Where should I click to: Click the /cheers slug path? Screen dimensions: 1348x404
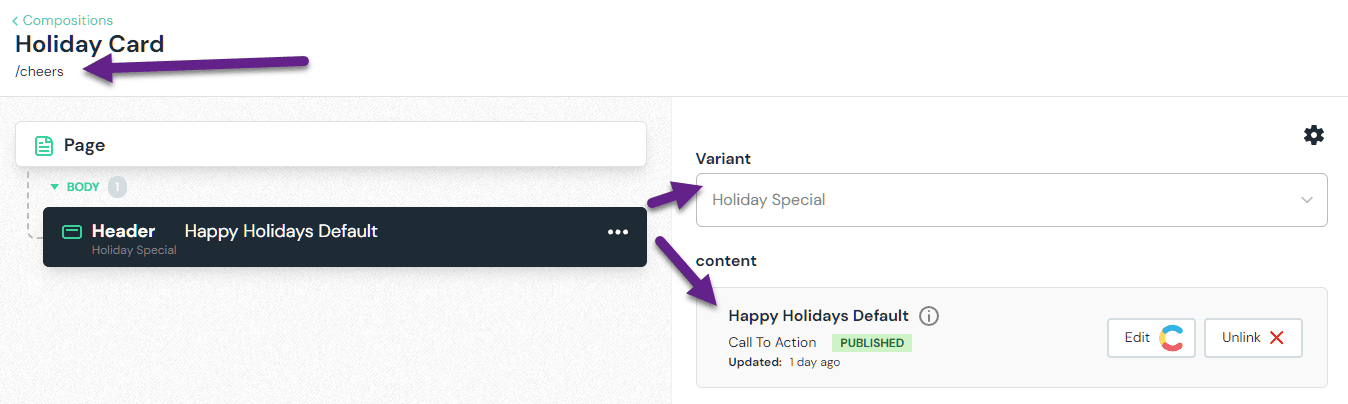point(40,72)
